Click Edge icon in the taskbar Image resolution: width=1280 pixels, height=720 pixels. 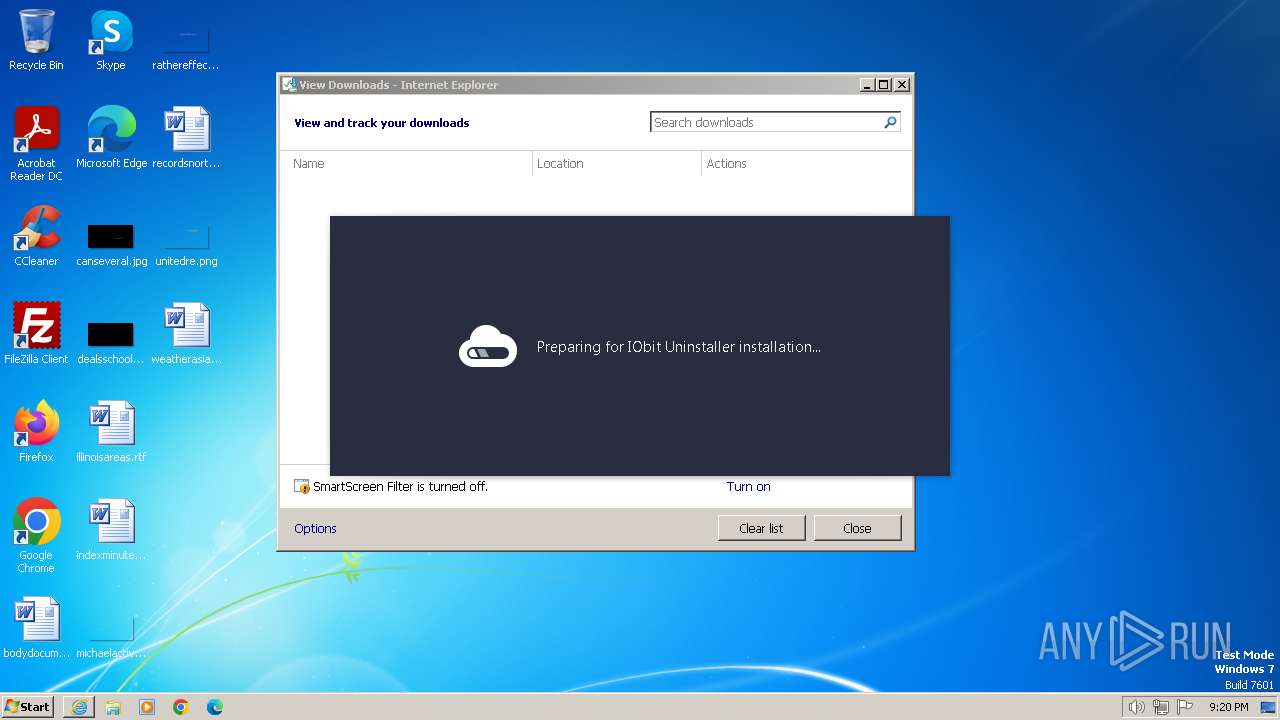215,707
